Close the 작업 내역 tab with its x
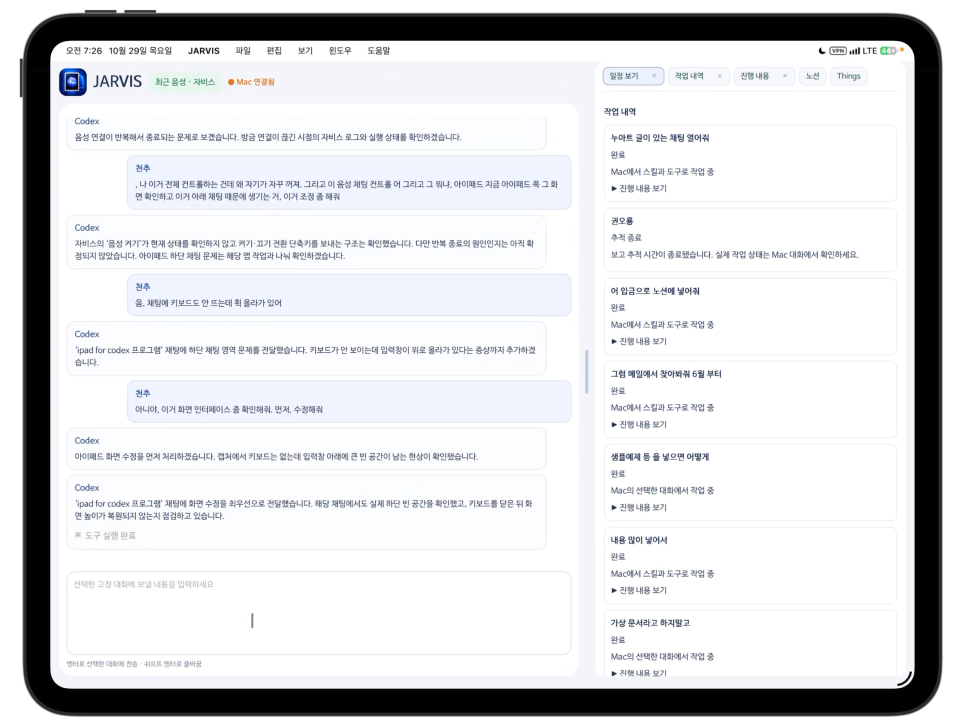 [719, 76]
